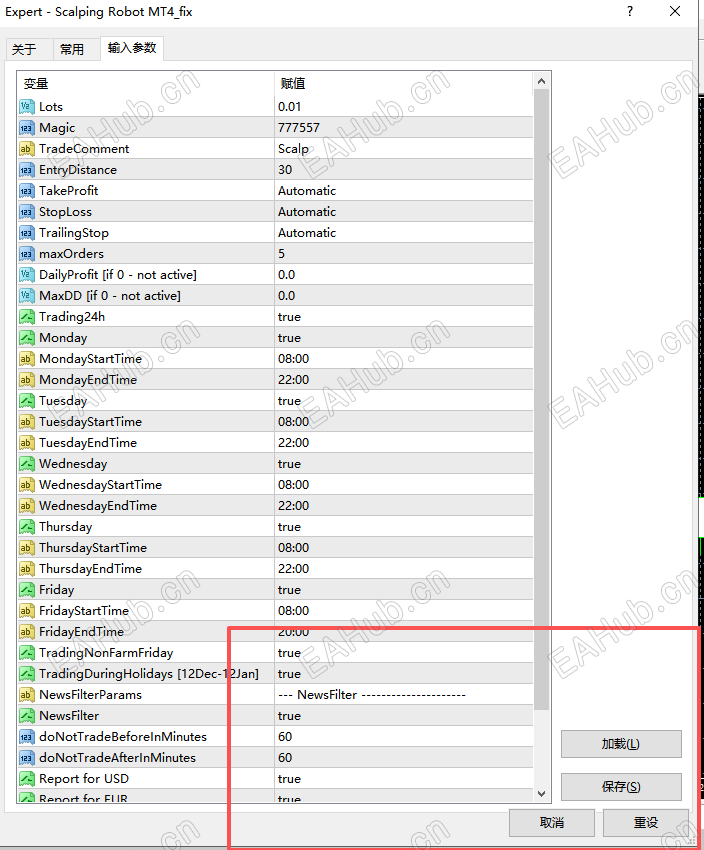
Task: Click the doNotTradeBeforeInMinutes integer icon
Action: point(27,737)
